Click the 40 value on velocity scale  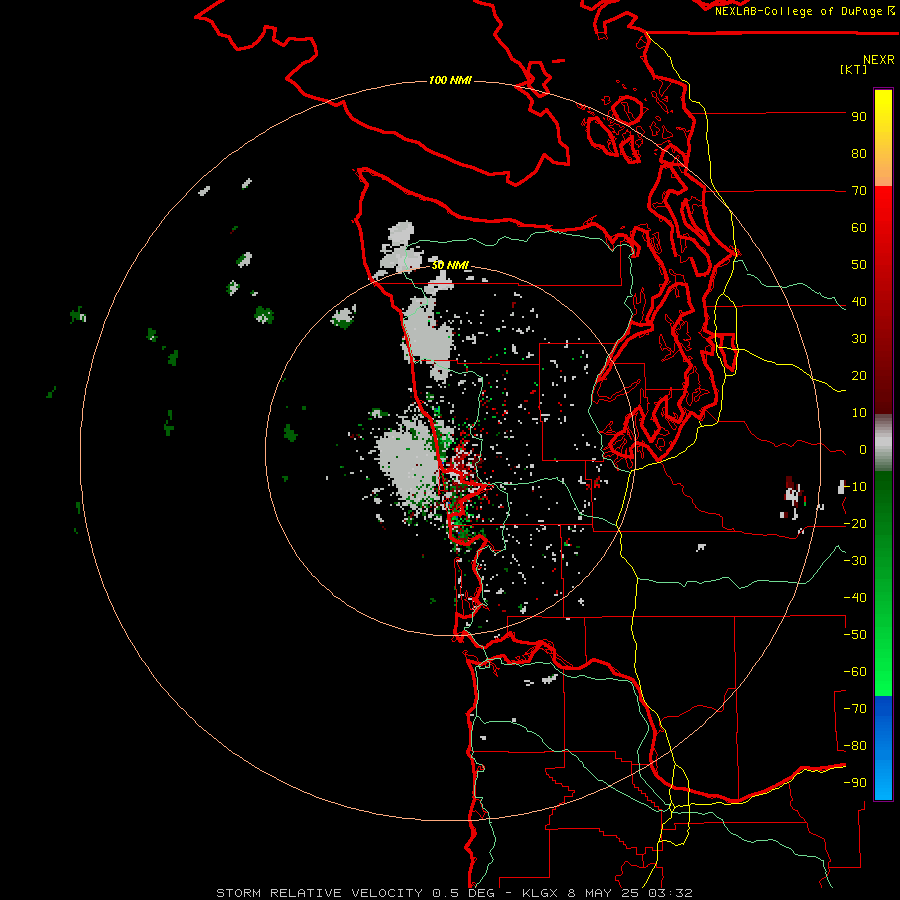click(x=859, y=302)
